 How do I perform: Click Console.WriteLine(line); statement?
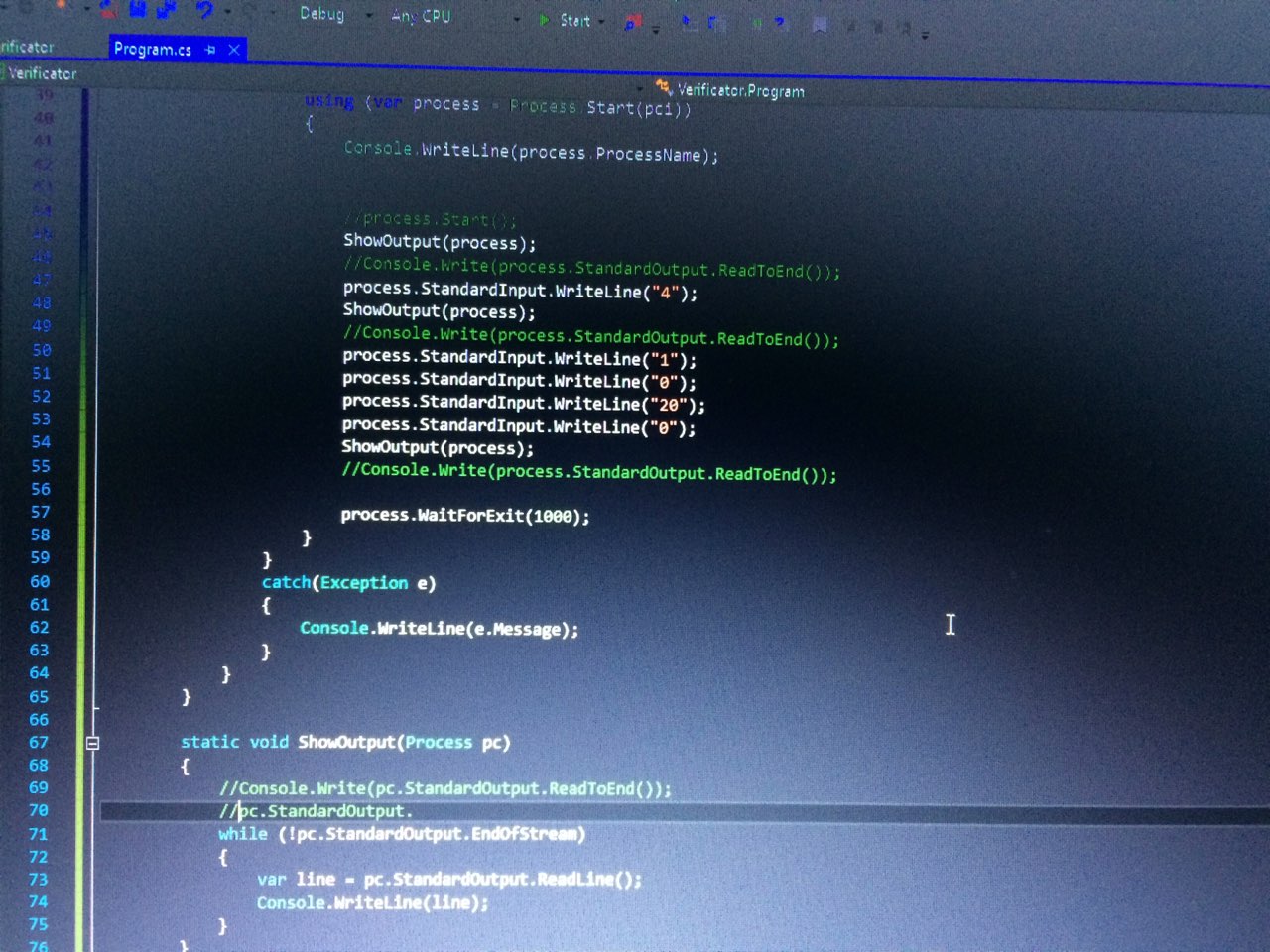(372, 902)
